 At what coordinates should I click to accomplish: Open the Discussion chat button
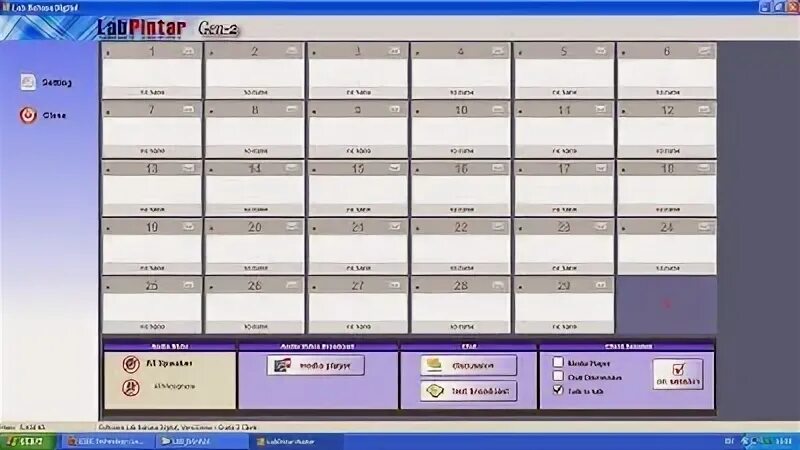(468, 365)
